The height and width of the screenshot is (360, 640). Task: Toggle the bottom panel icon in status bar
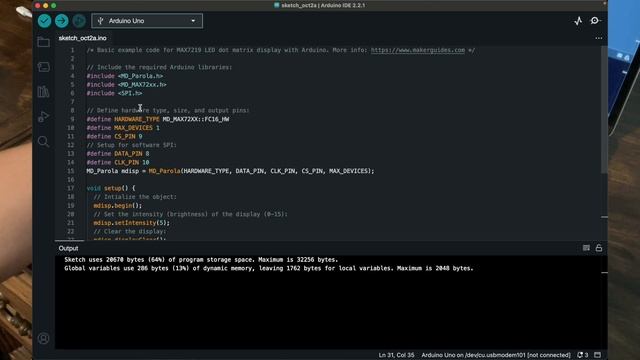click(598, 355)
